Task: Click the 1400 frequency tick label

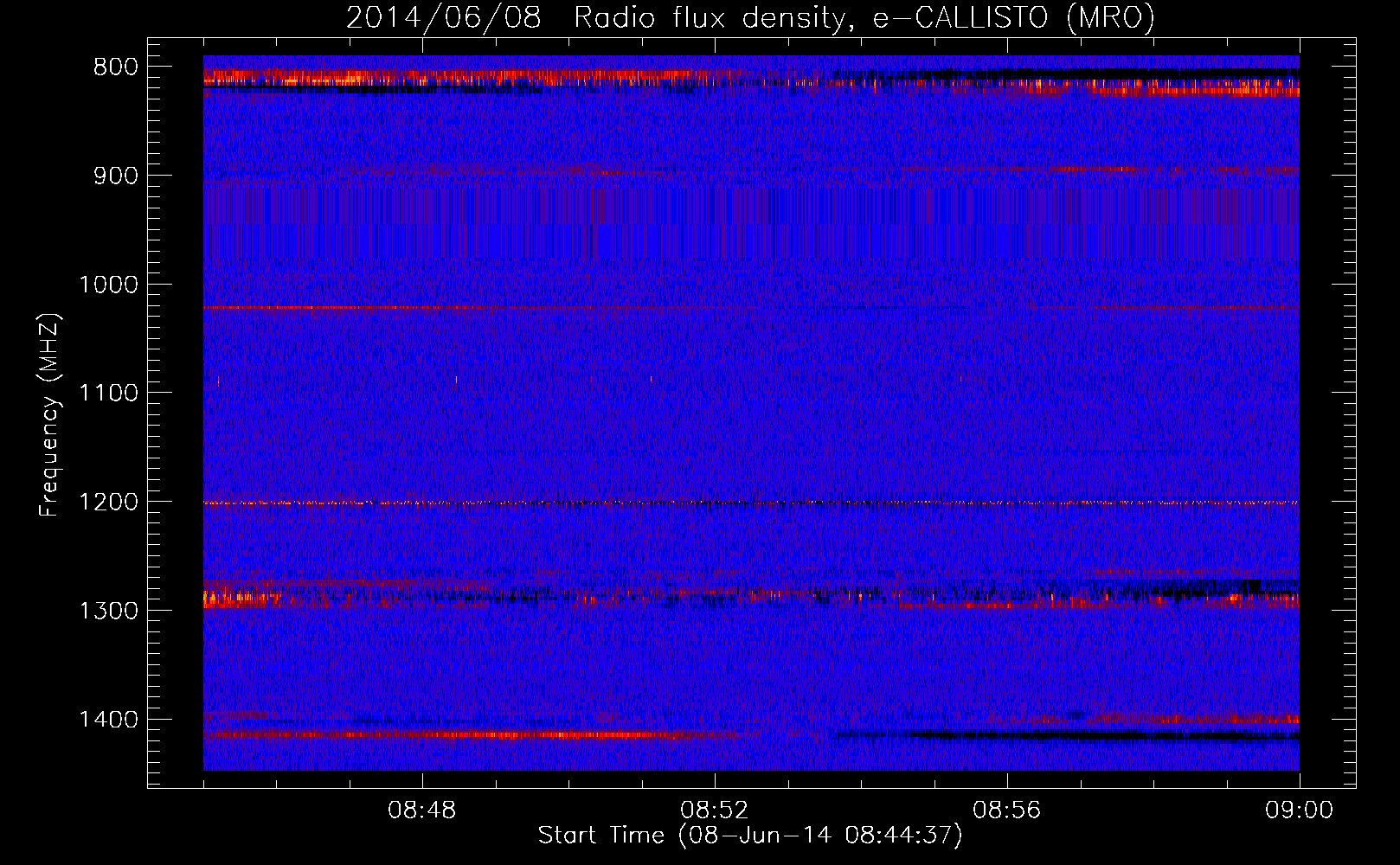Action: 108,720
